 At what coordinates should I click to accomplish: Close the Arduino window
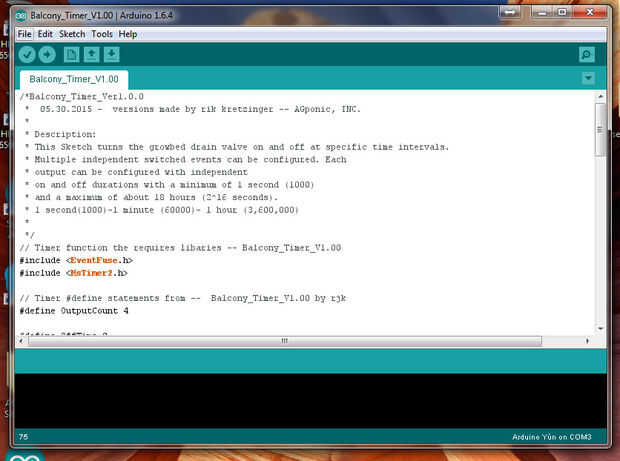coord(590,13)
